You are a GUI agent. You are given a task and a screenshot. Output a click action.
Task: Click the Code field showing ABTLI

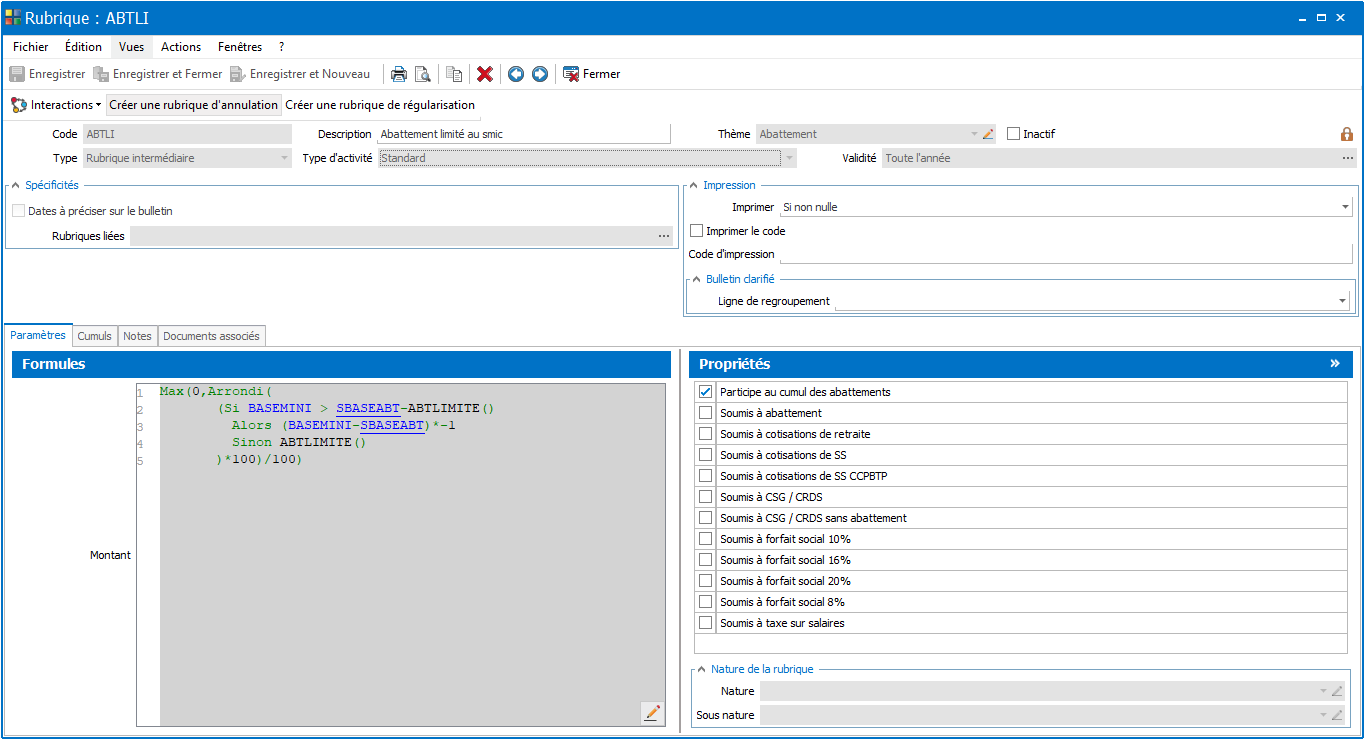point(187,134)
